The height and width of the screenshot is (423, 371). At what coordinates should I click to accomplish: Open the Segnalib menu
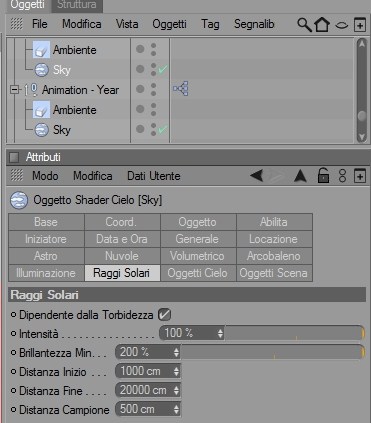(254, 24)
